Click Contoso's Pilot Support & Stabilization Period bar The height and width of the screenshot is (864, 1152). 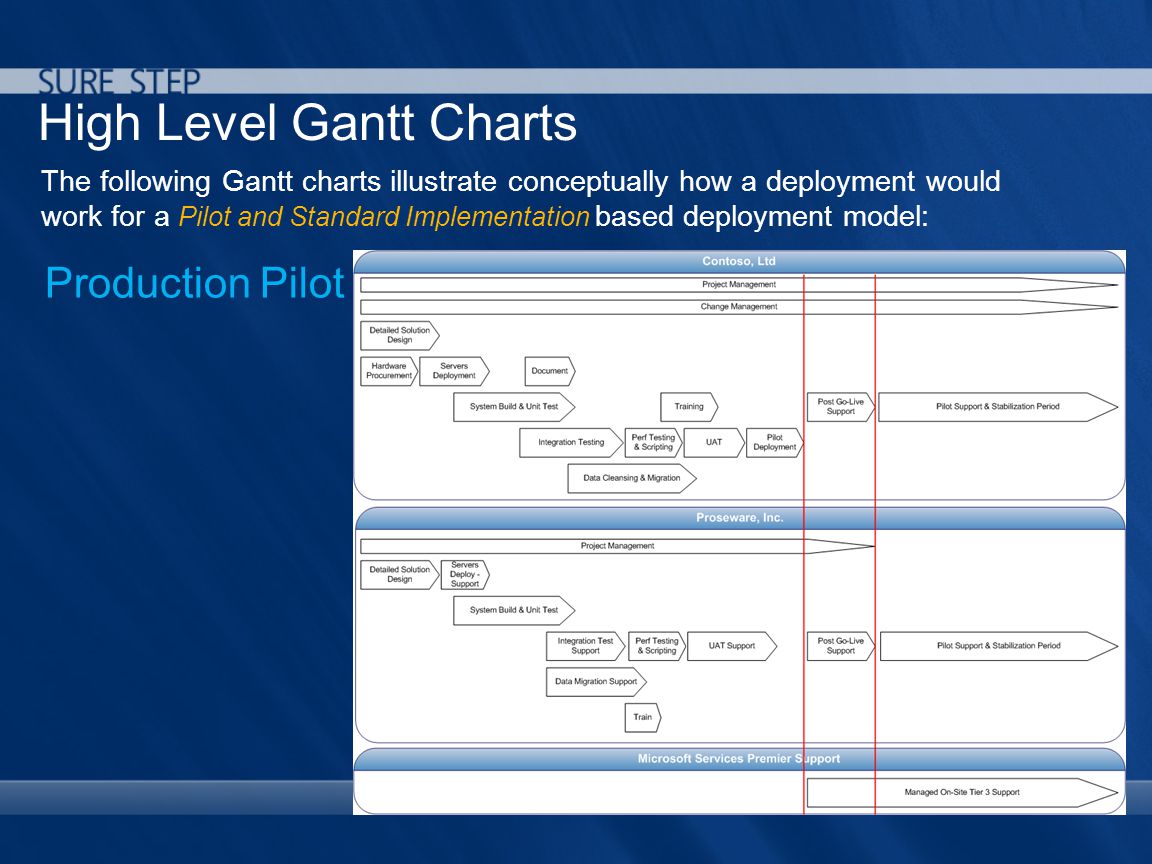click(998, 407)
